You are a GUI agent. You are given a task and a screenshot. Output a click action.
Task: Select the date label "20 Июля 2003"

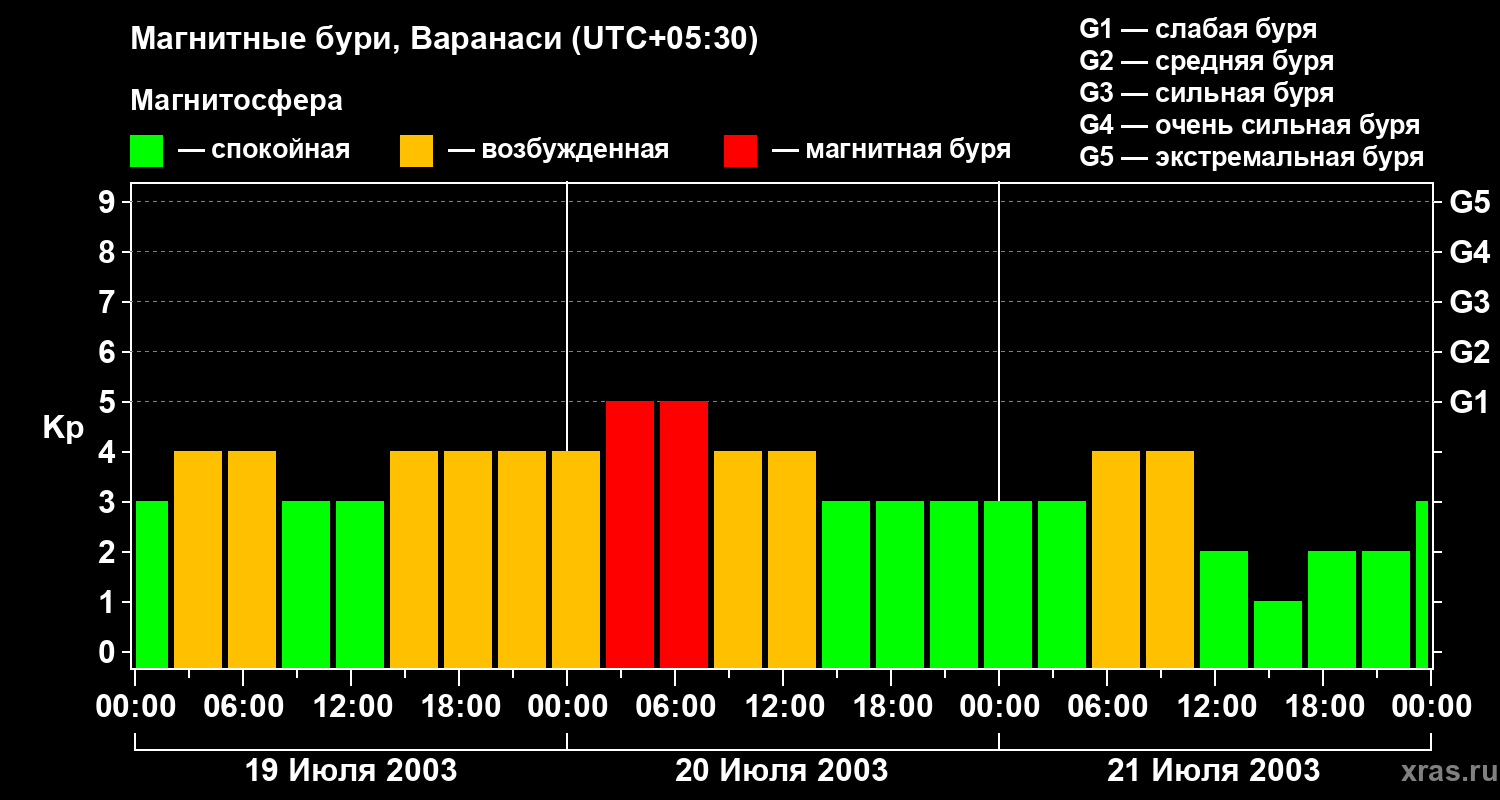click(782, 771)
